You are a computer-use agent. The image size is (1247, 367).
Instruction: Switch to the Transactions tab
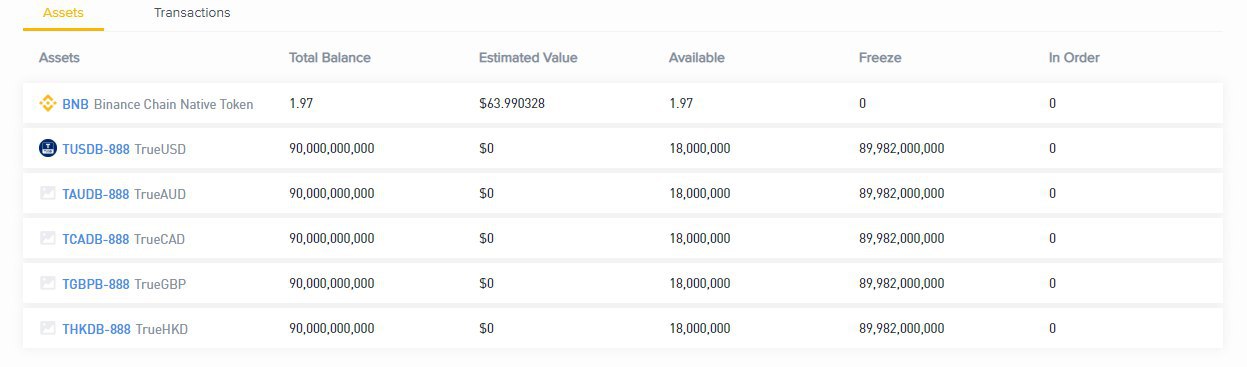(192, 13)
